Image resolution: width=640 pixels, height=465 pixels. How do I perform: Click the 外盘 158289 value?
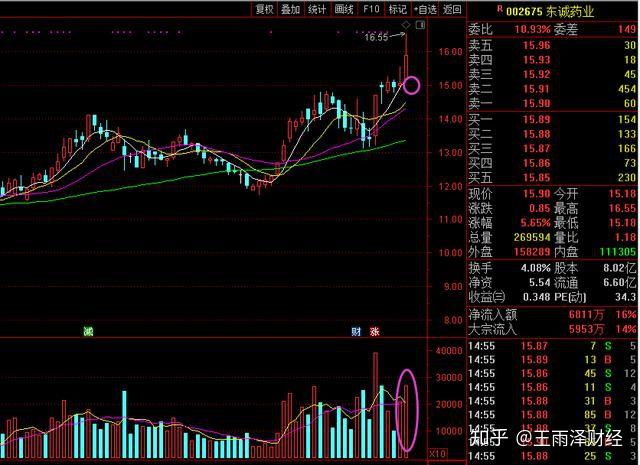coord(532,252)
